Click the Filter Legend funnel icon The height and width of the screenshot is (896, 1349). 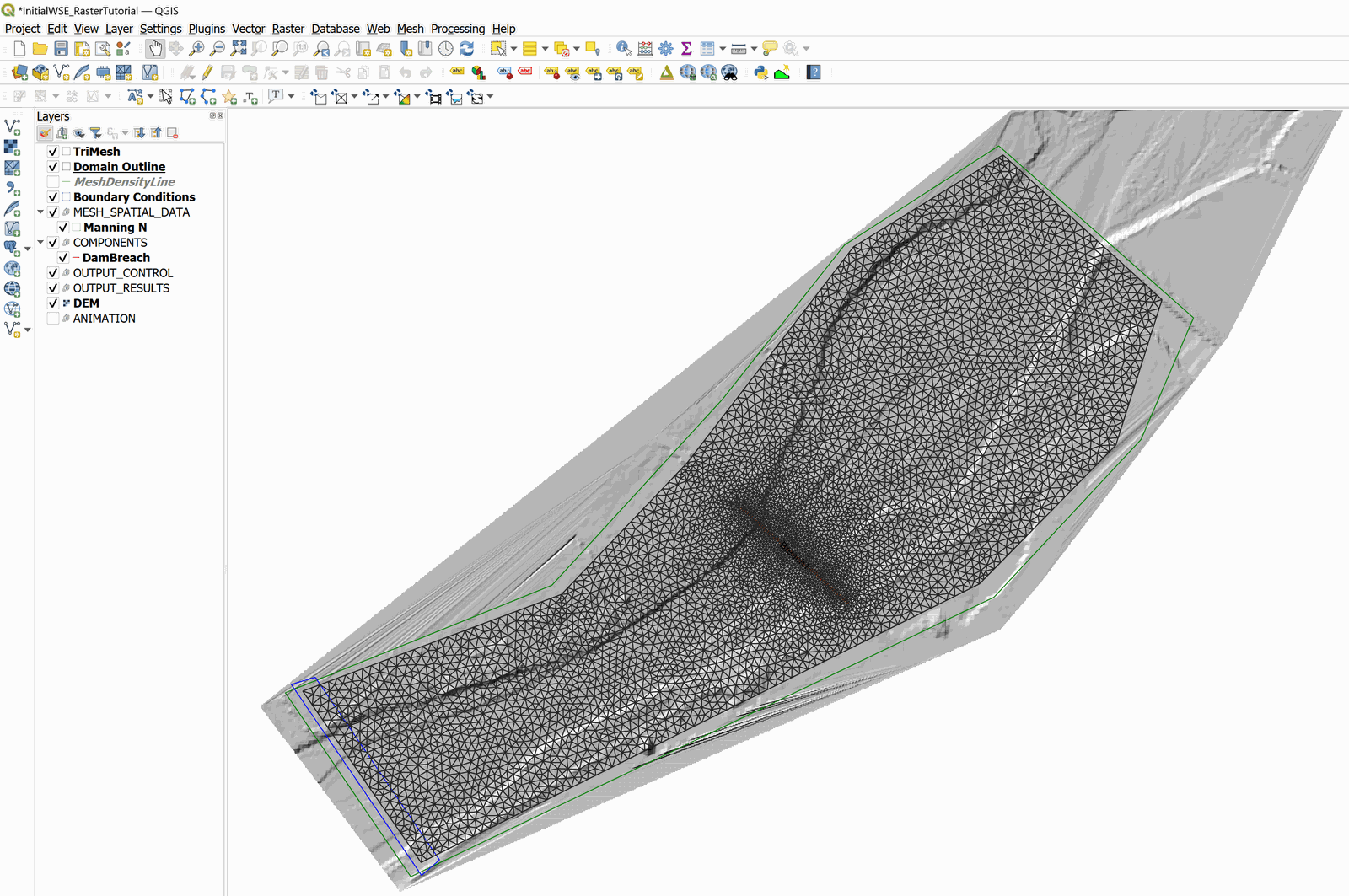(96, 133)
